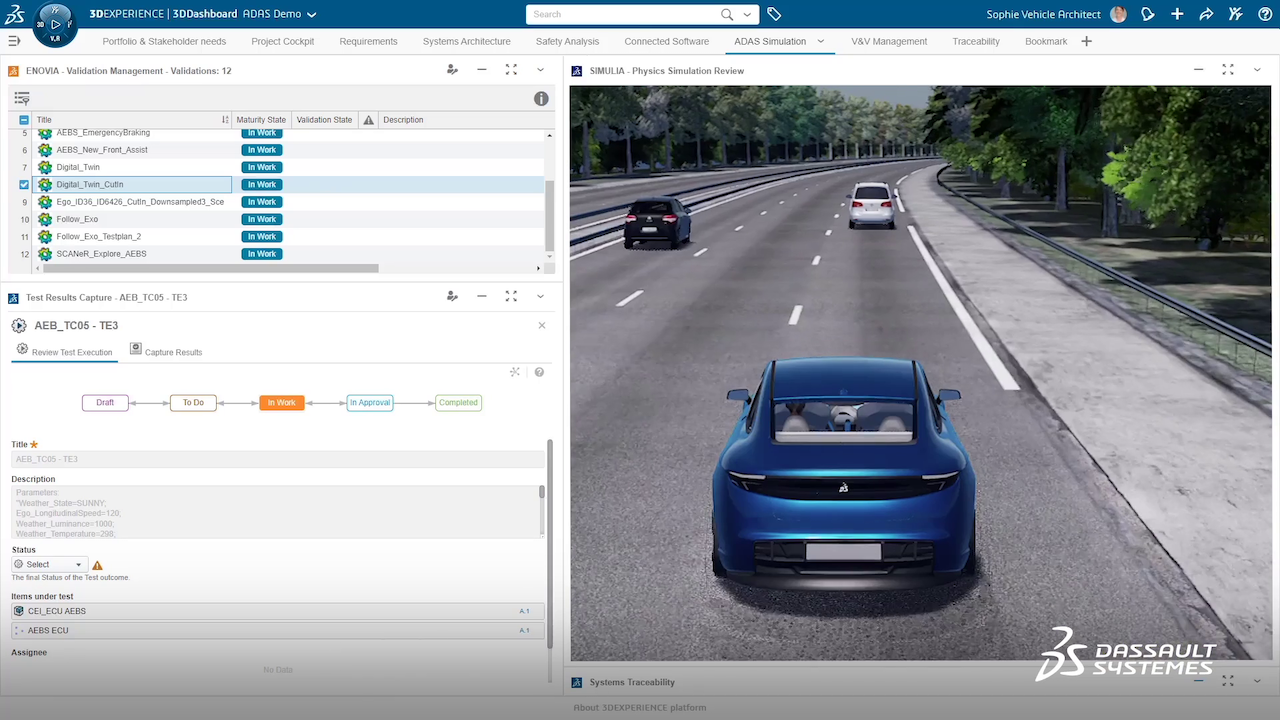Screen dimensions: 1280x720
Task: Select the SCANeR_Explore_AEBS validation row
Action: (x=276, y=254)
